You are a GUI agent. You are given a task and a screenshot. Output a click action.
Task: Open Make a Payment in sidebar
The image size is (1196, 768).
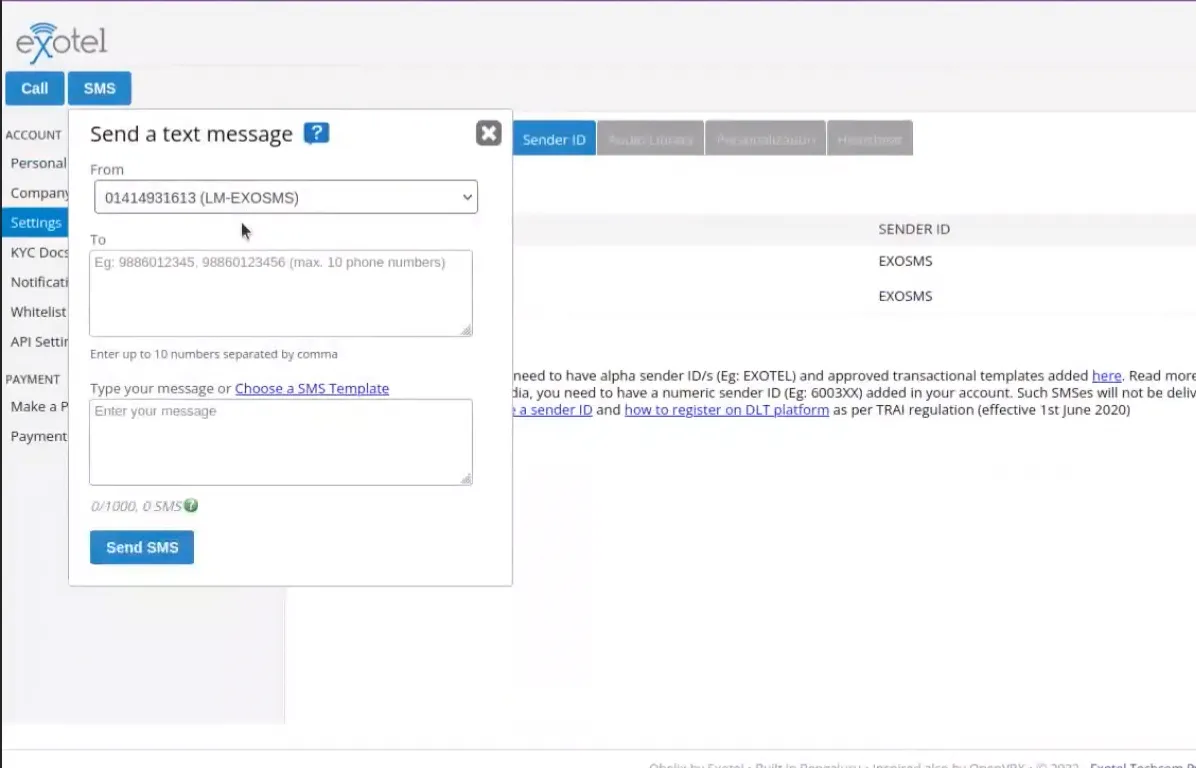coord(39,406)
